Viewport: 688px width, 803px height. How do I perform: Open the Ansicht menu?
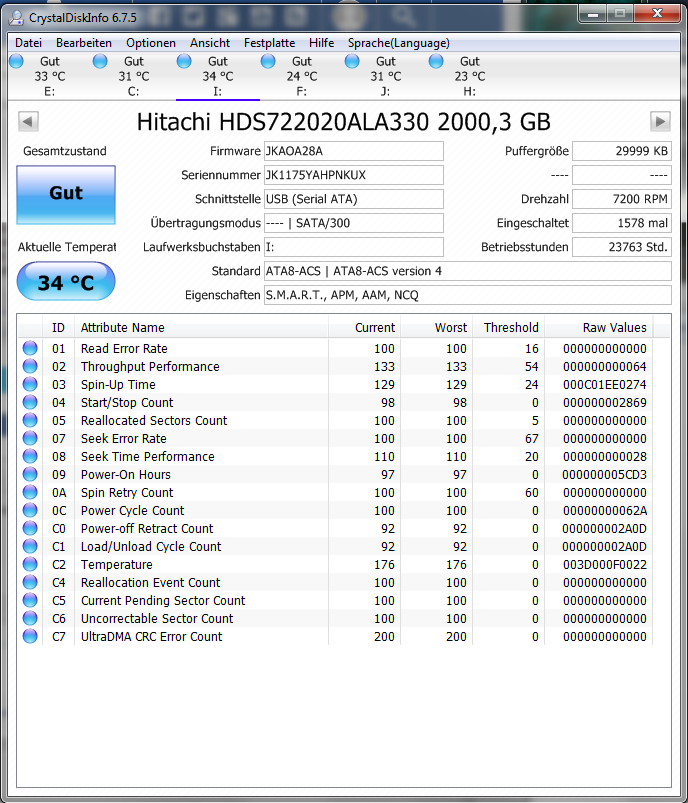pos(210,43)
